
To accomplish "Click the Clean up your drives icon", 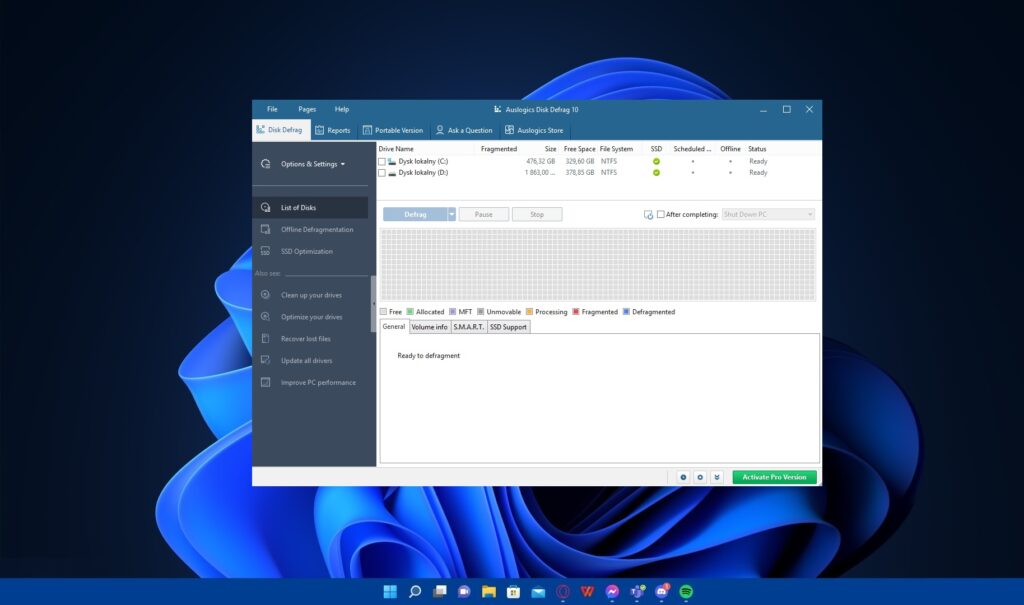I will (266, 295).
